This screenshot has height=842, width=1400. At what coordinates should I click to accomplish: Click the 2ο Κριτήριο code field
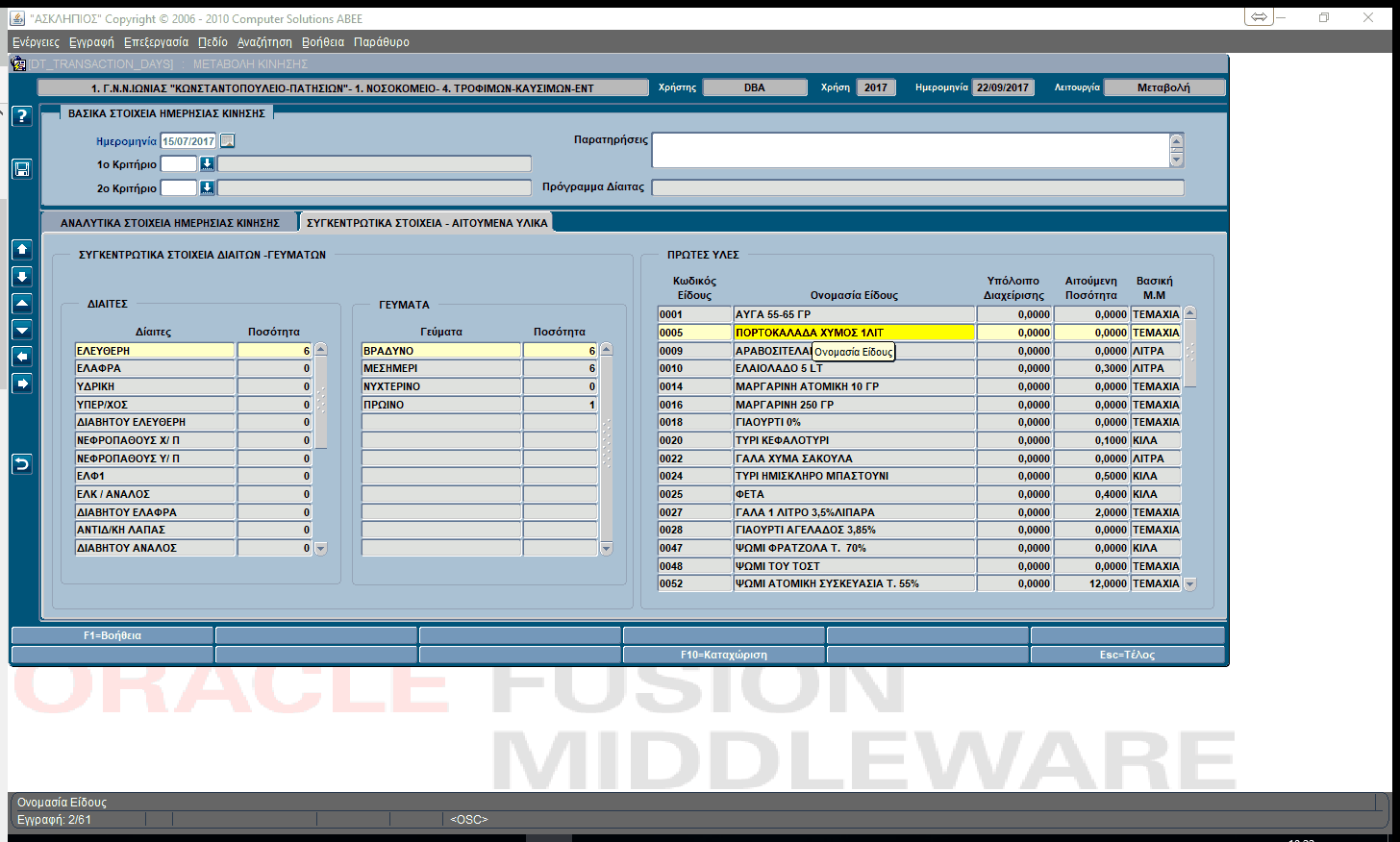click(179, 188)
